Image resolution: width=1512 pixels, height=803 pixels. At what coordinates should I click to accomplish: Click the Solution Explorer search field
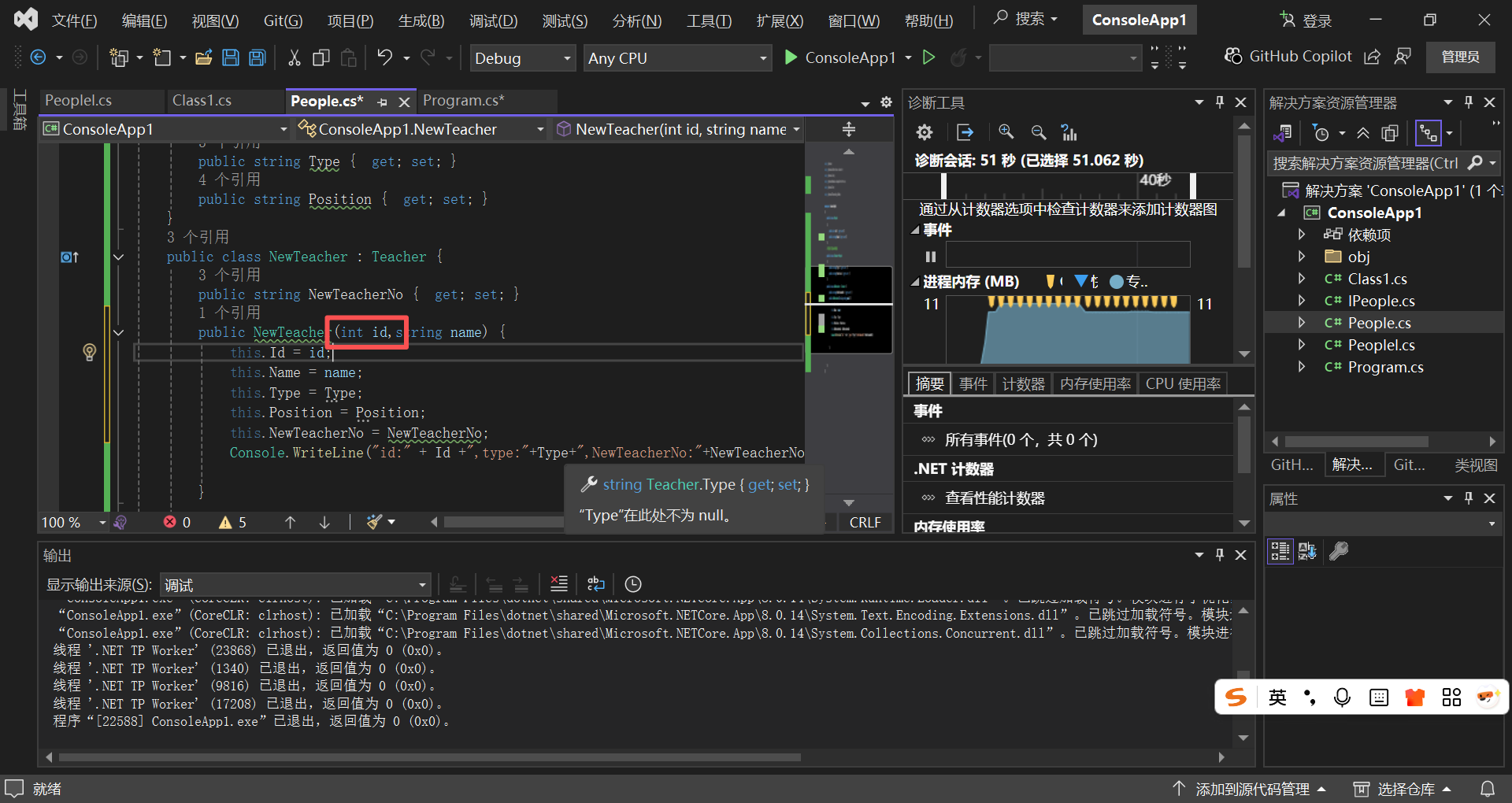1383,163
